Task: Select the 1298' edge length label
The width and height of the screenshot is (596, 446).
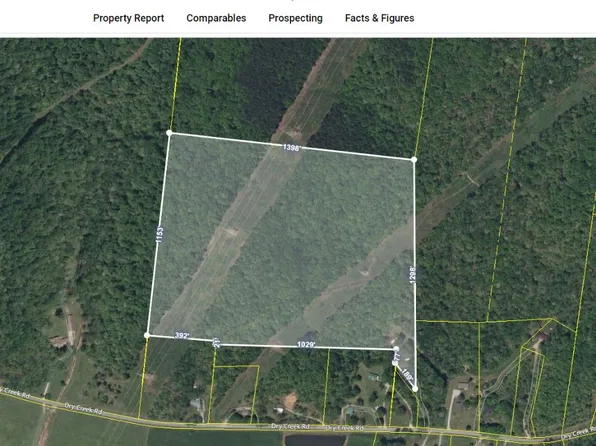Action: 413,275
